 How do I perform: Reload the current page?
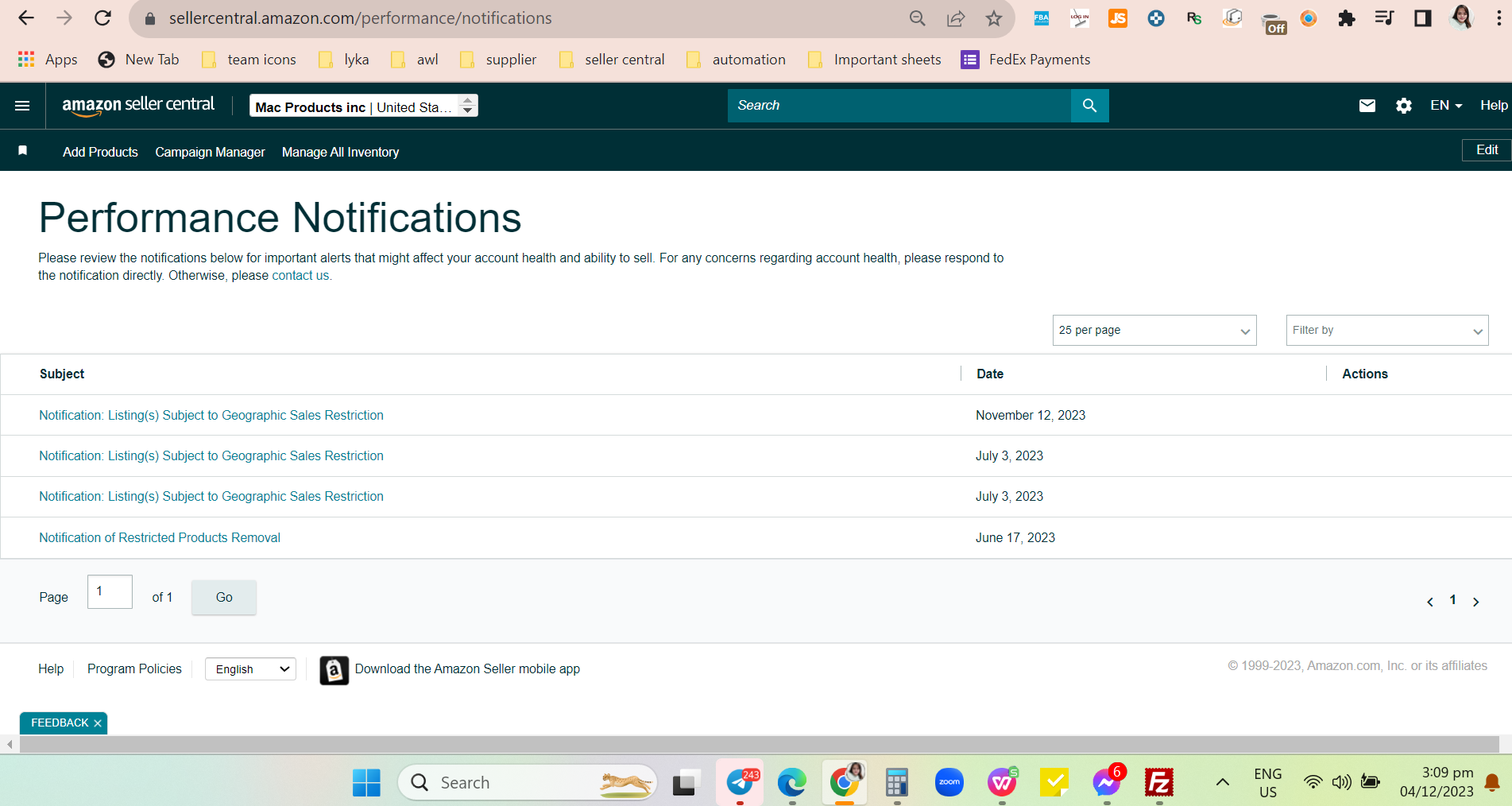coord(102,18)
